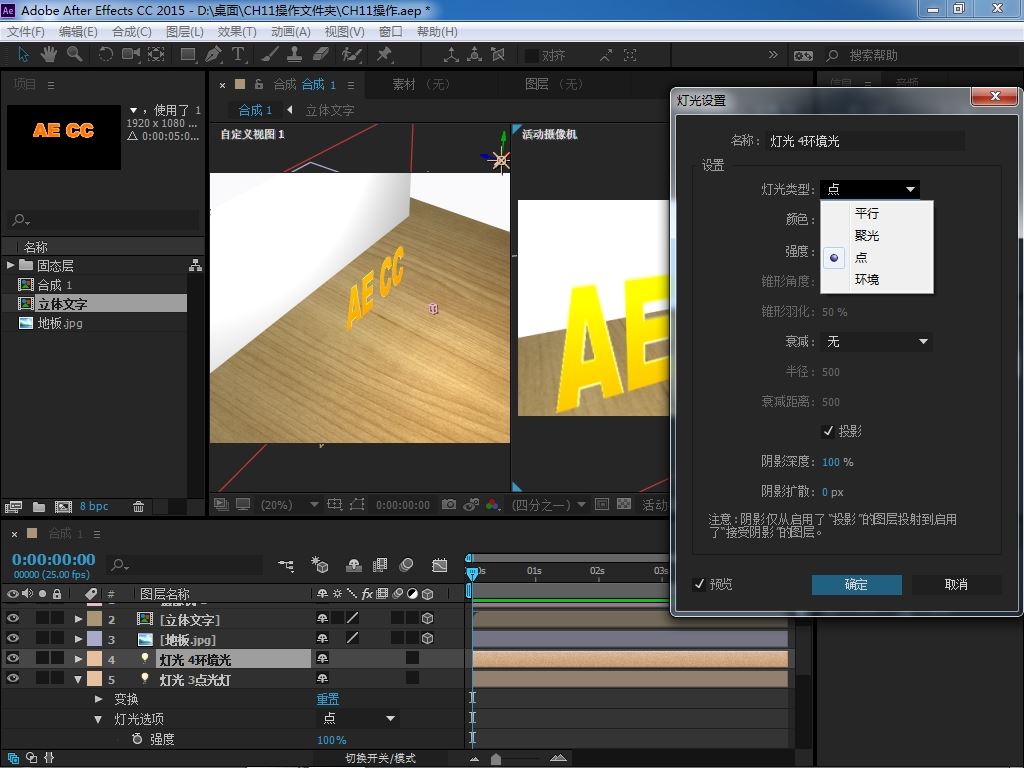Open the 图层(L) menu
This screenshot has width=1024, height=768.
(x=185, y=31)
